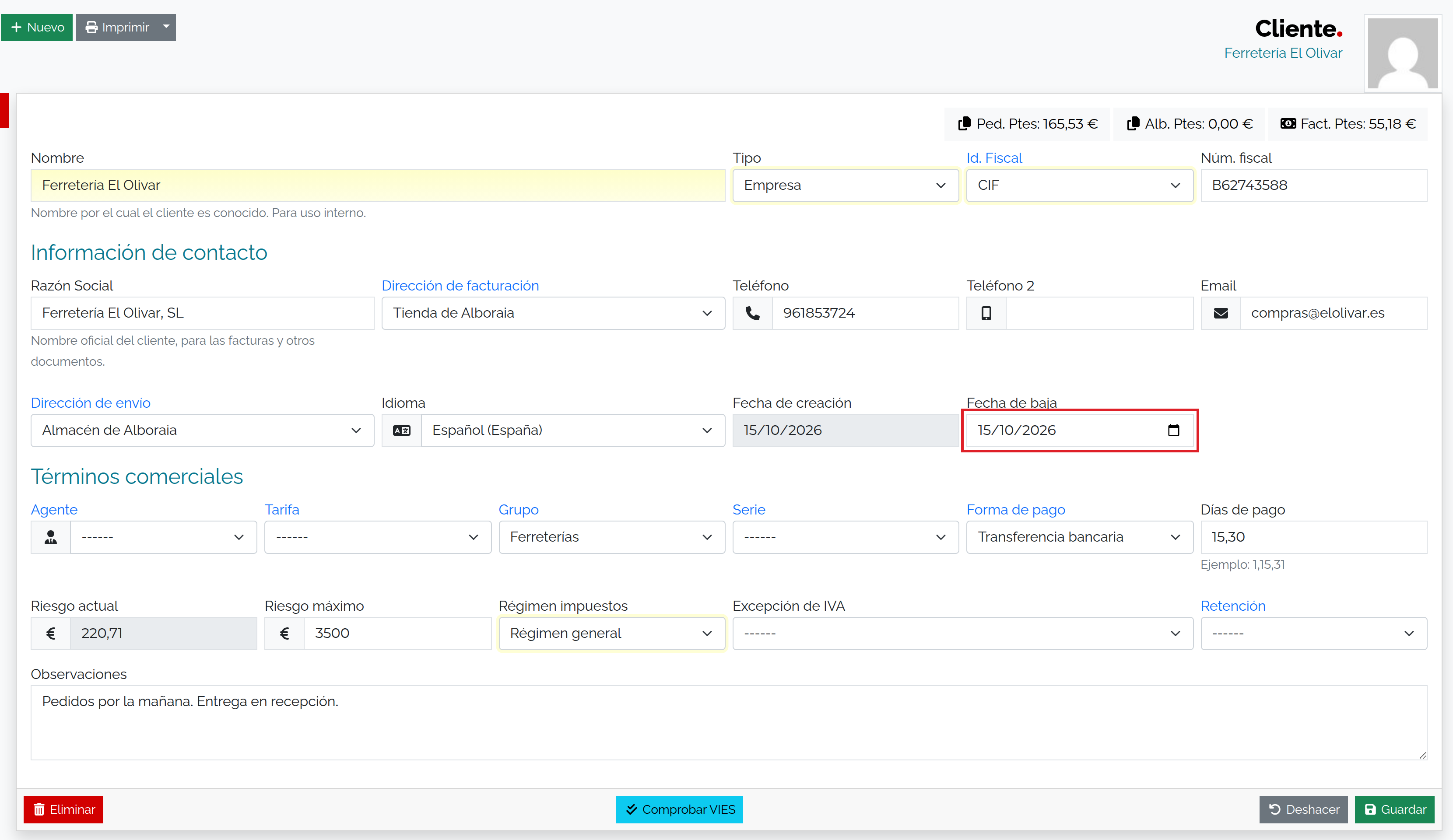The width and height of the screenshot is (1453, 840).
Task: Click the mobile icon beside Teléfono 2
Action: pos(986,313)
